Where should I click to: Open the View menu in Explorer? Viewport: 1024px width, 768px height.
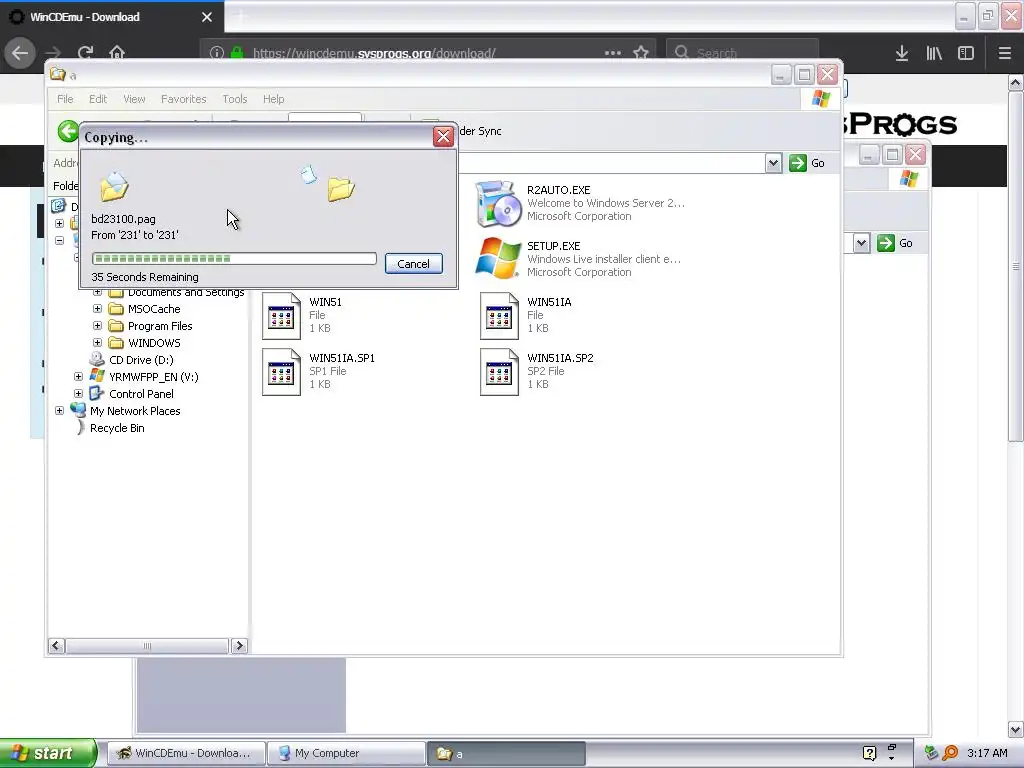(134, 99)
